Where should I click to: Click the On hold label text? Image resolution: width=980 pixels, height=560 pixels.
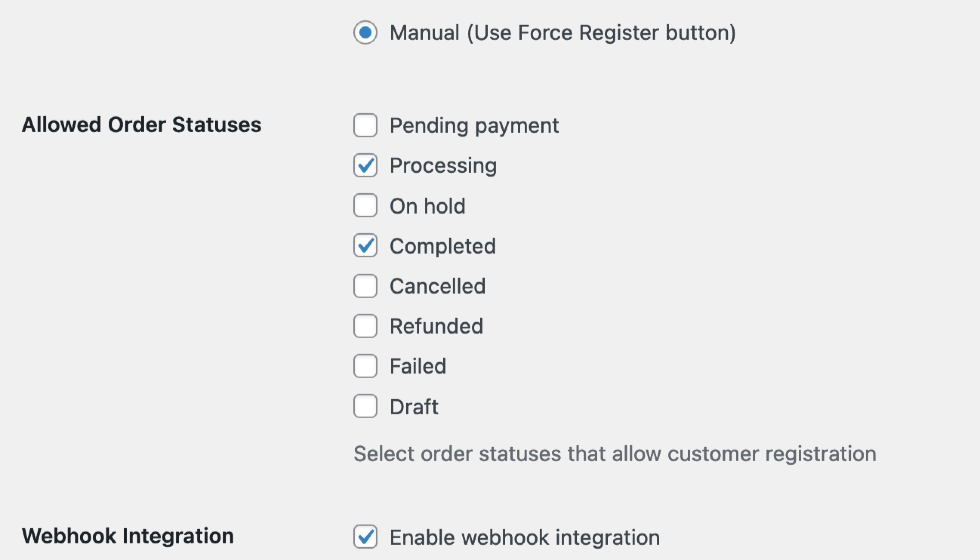[x=427, y=206]
